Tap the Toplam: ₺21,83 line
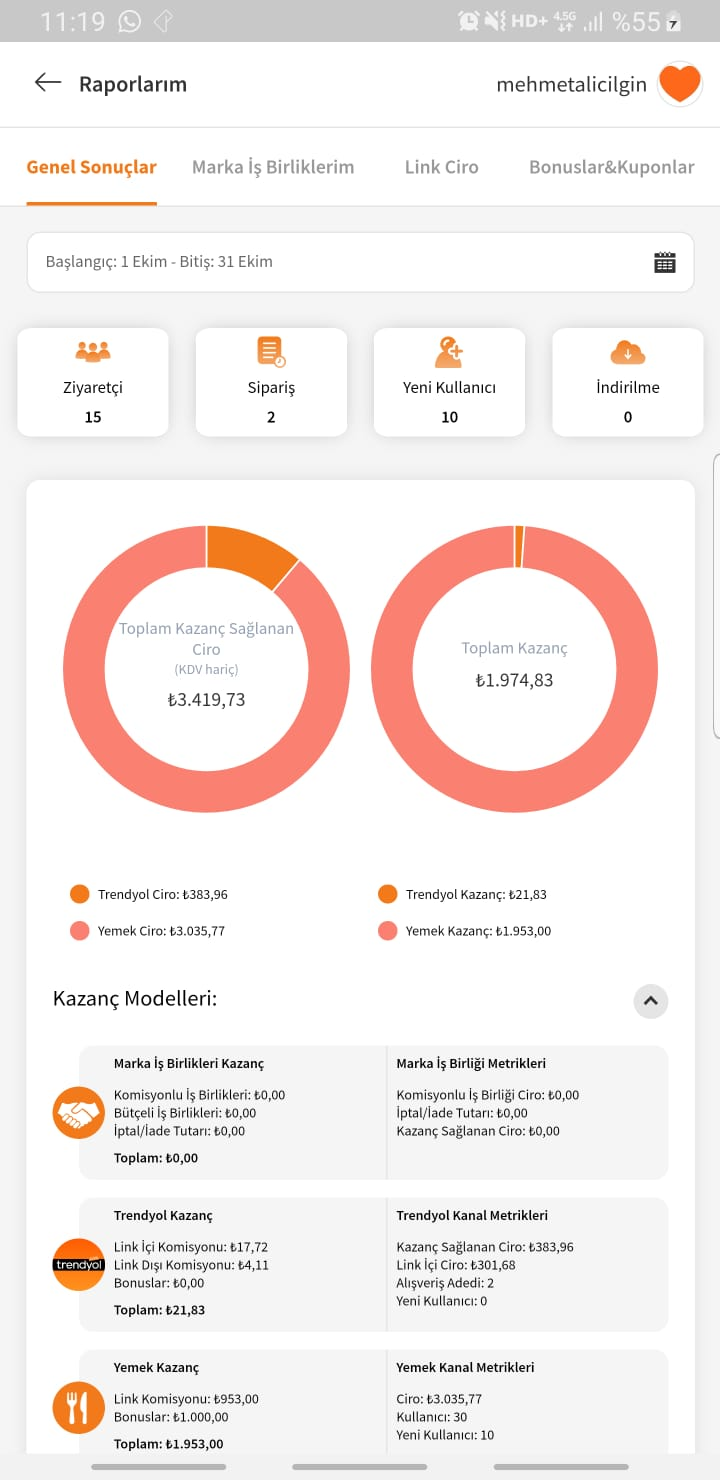 (x=159, y=1310)
